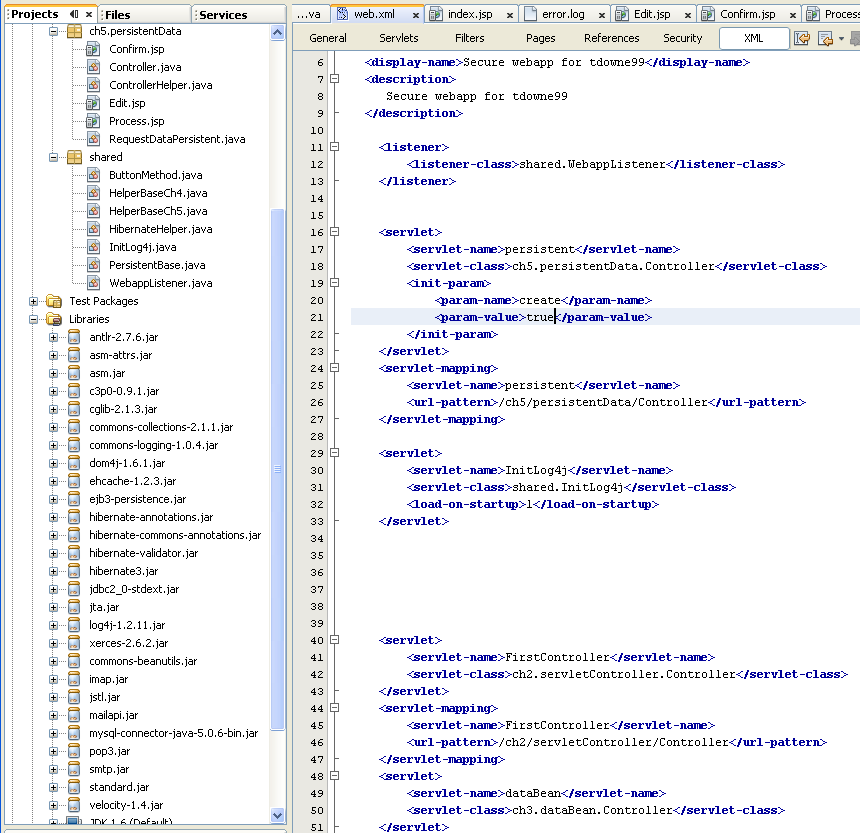Select WebappListener.java in the project tree

coord(160,283)
